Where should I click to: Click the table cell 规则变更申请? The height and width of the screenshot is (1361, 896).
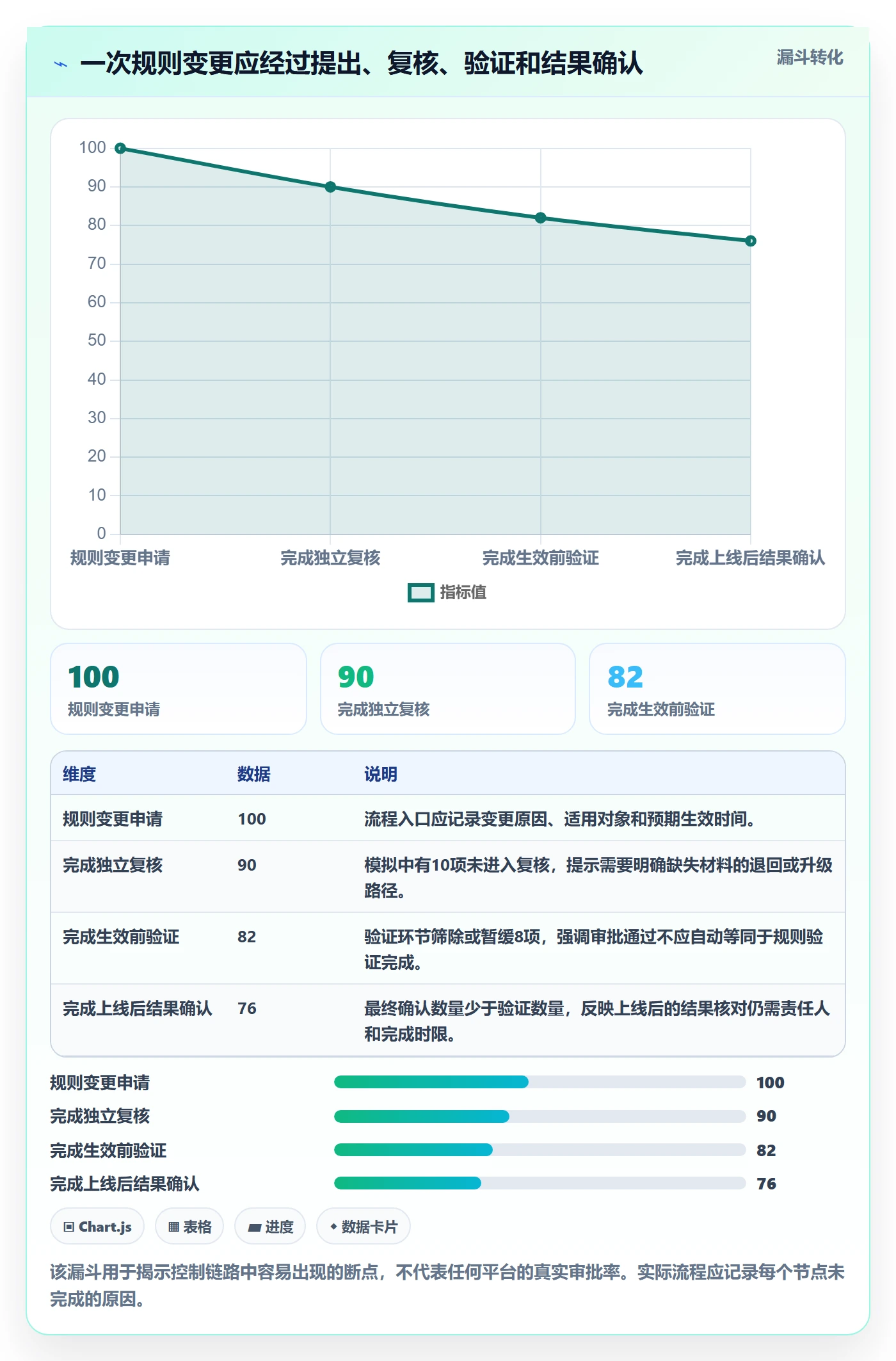coord(113,819)
